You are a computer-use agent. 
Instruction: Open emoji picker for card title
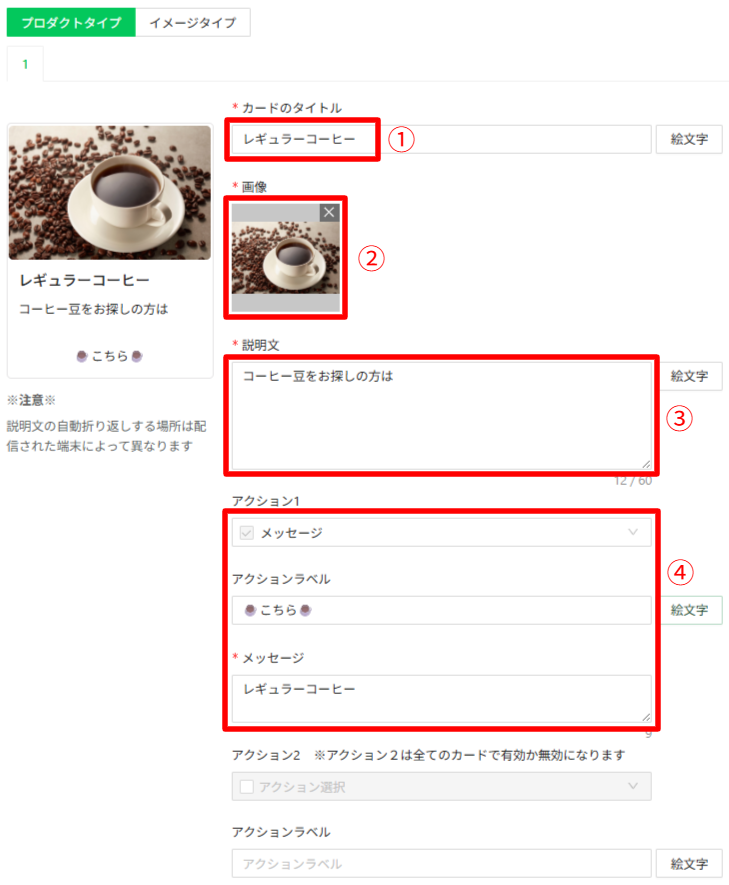(x=689, y=139)
